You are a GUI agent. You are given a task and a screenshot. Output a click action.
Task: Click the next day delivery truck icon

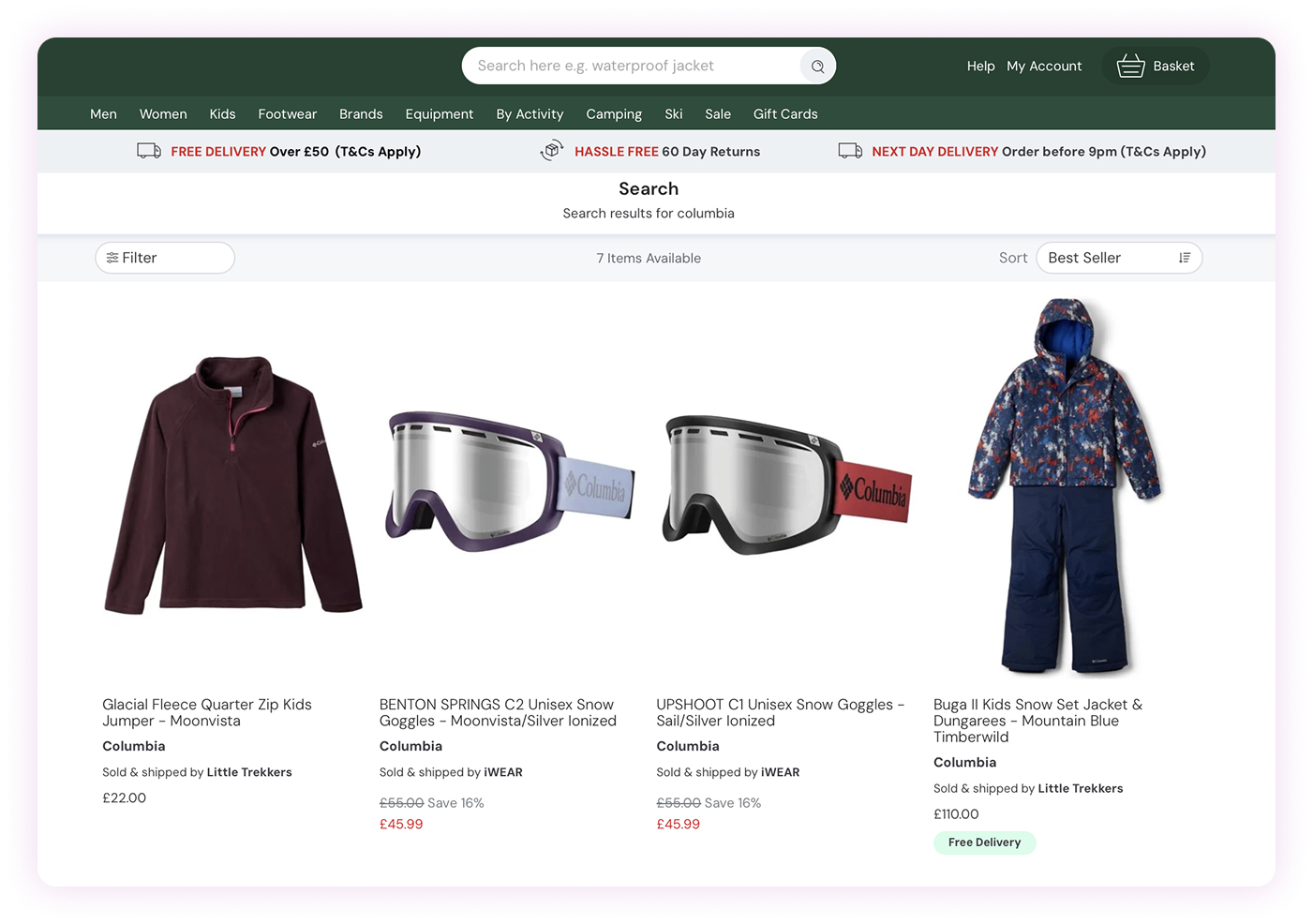click(x=850, y=151)
